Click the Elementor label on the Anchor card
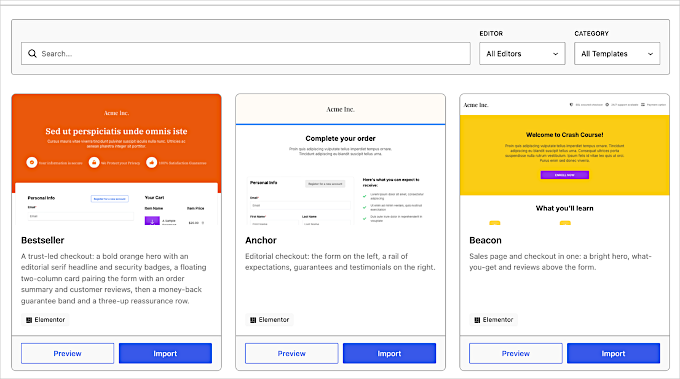This screenshot has height=379, width=680. (x=274, y=320)
